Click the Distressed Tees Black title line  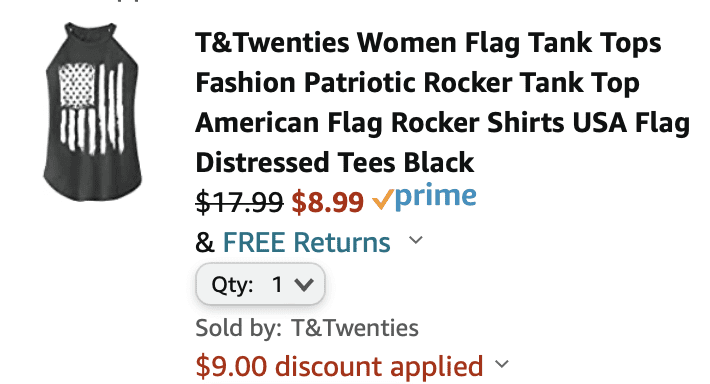[x=335, y=163]
